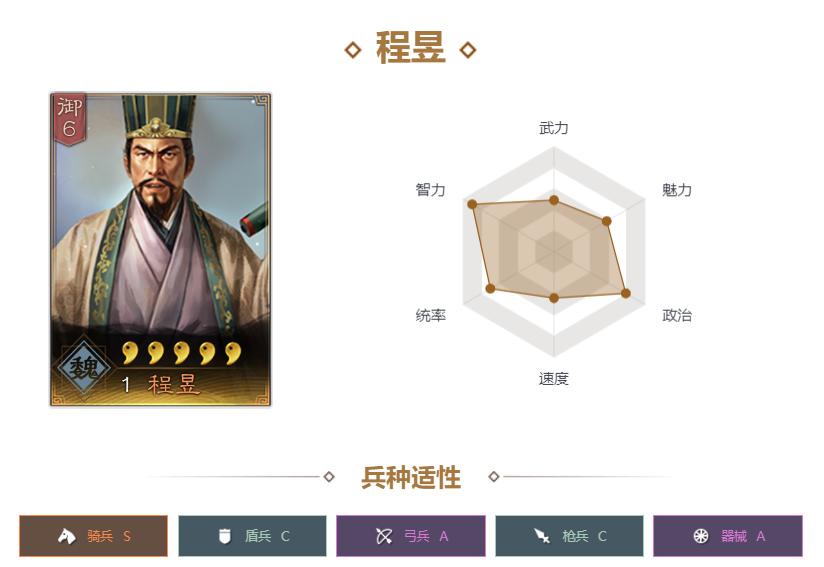The image size is (824, 567).
Task: Select the 弓兵 A aptitude box
Action: coord(410,536)
